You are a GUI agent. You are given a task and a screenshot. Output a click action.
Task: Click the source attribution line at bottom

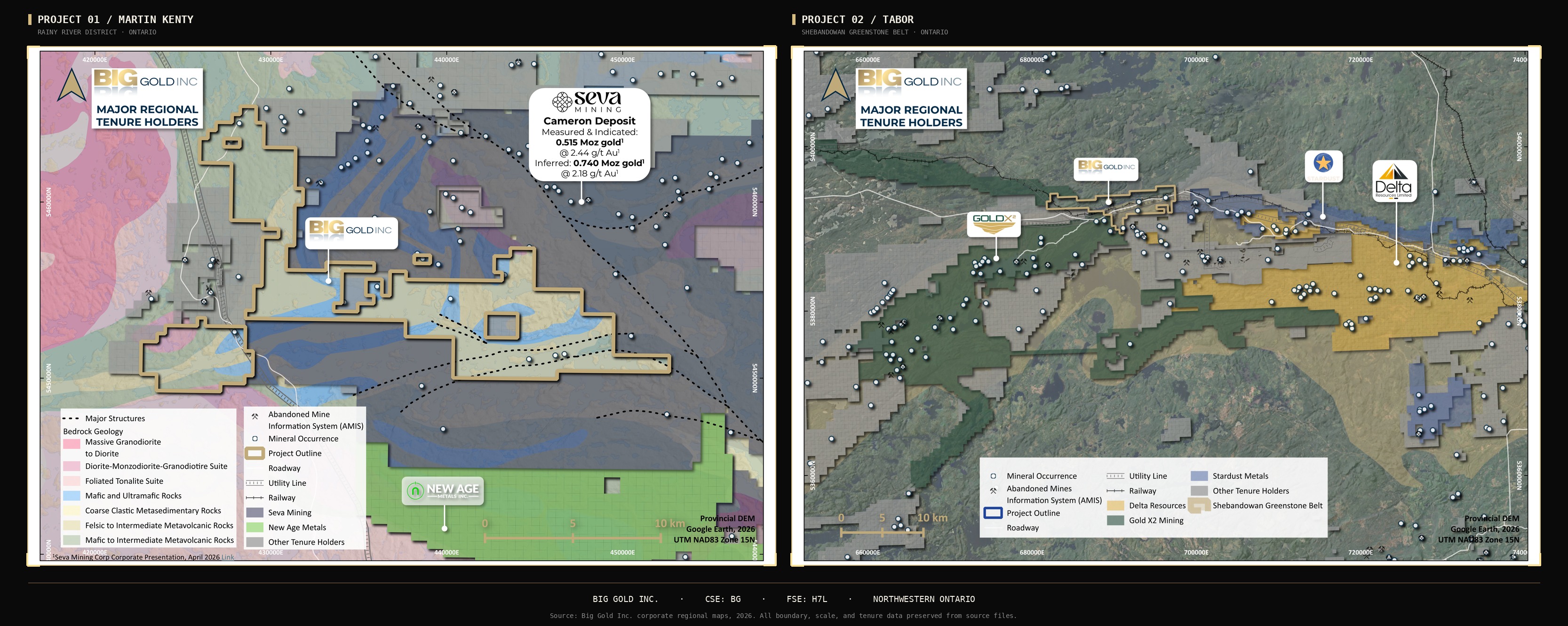click(783, 616)
